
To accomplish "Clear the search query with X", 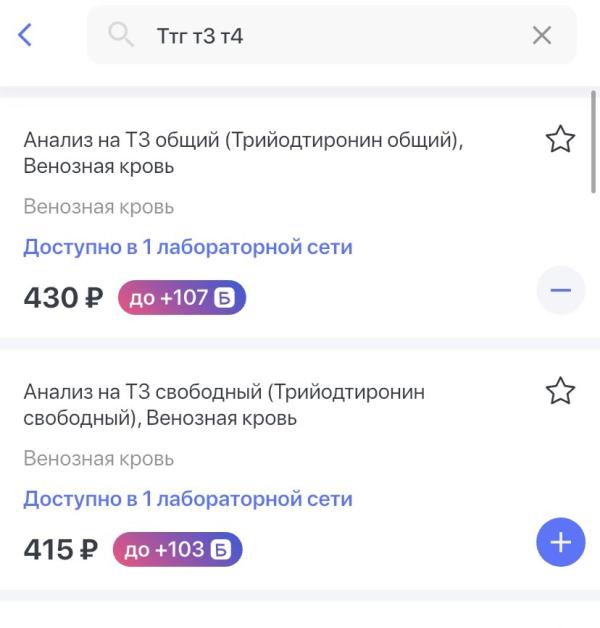I will [x=541, y=36].
